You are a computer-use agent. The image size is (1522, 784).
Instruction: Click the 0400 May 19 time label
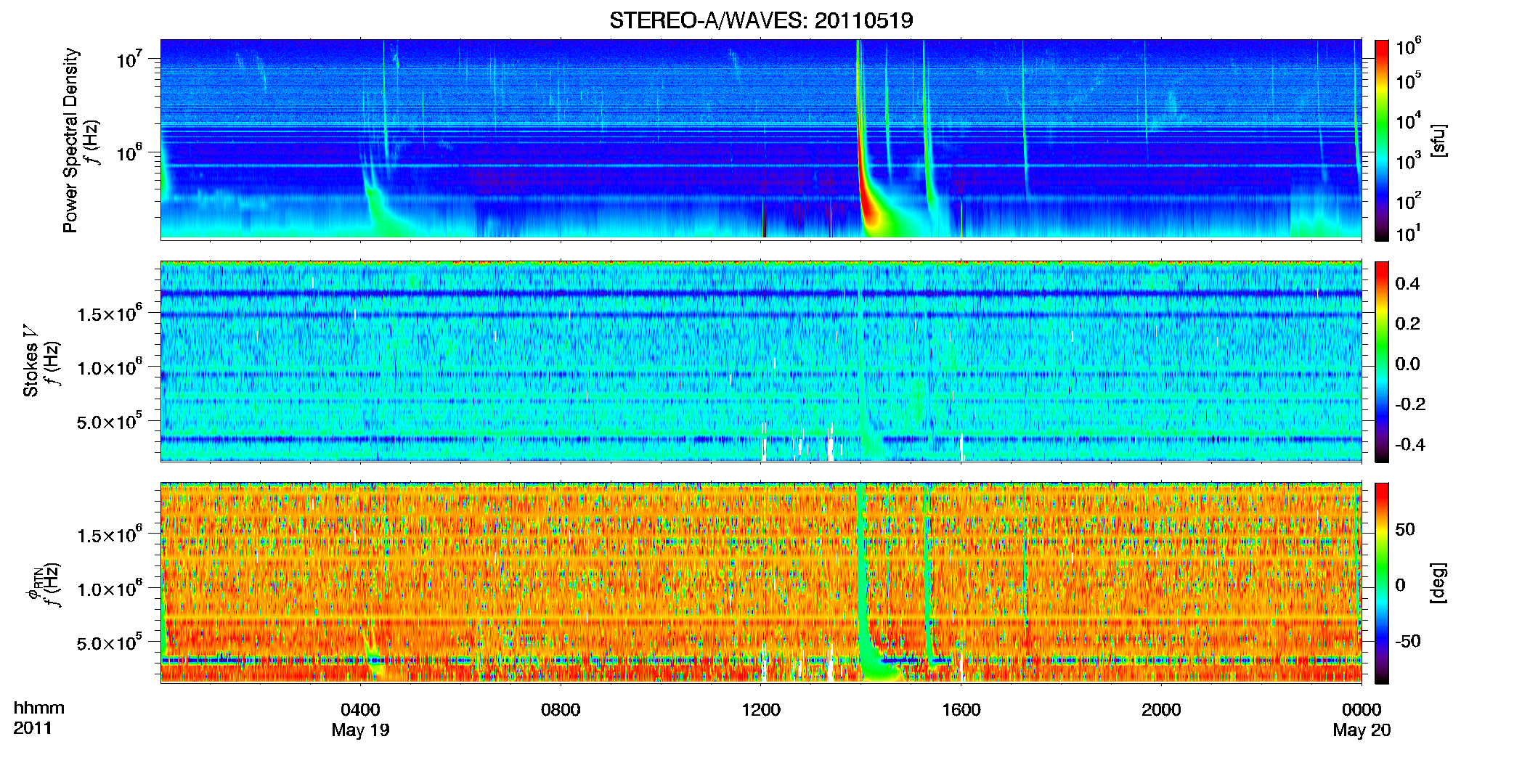[x=360, y=720]
